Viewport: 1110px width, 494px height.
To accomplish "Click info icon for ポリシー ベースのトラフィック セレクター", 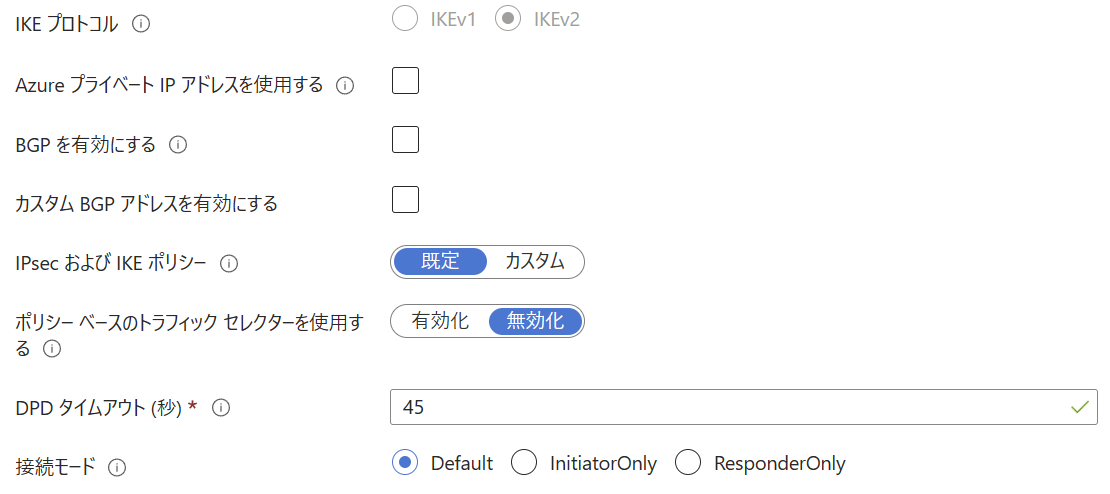I will click(x=52, y=349).
